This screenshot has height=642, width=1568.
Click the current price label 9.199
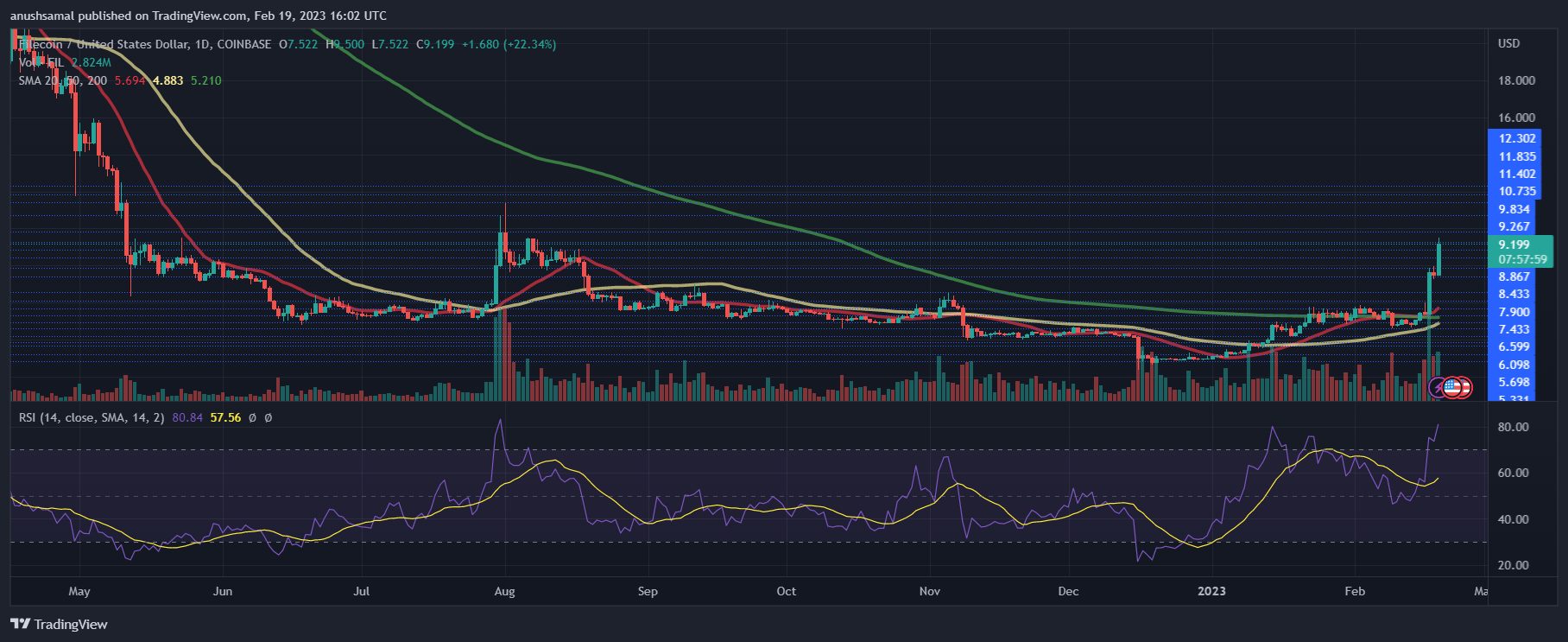[1514, 245]
